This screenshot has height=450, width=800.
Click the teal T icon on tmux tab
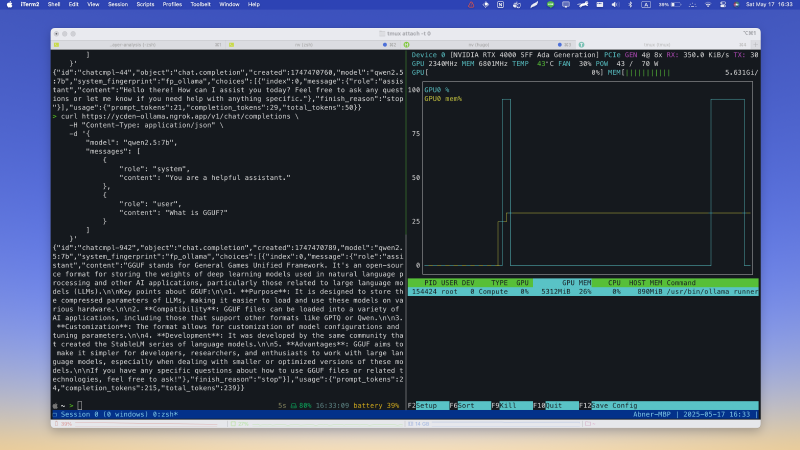pyautogui.click(x=581, y=45)
